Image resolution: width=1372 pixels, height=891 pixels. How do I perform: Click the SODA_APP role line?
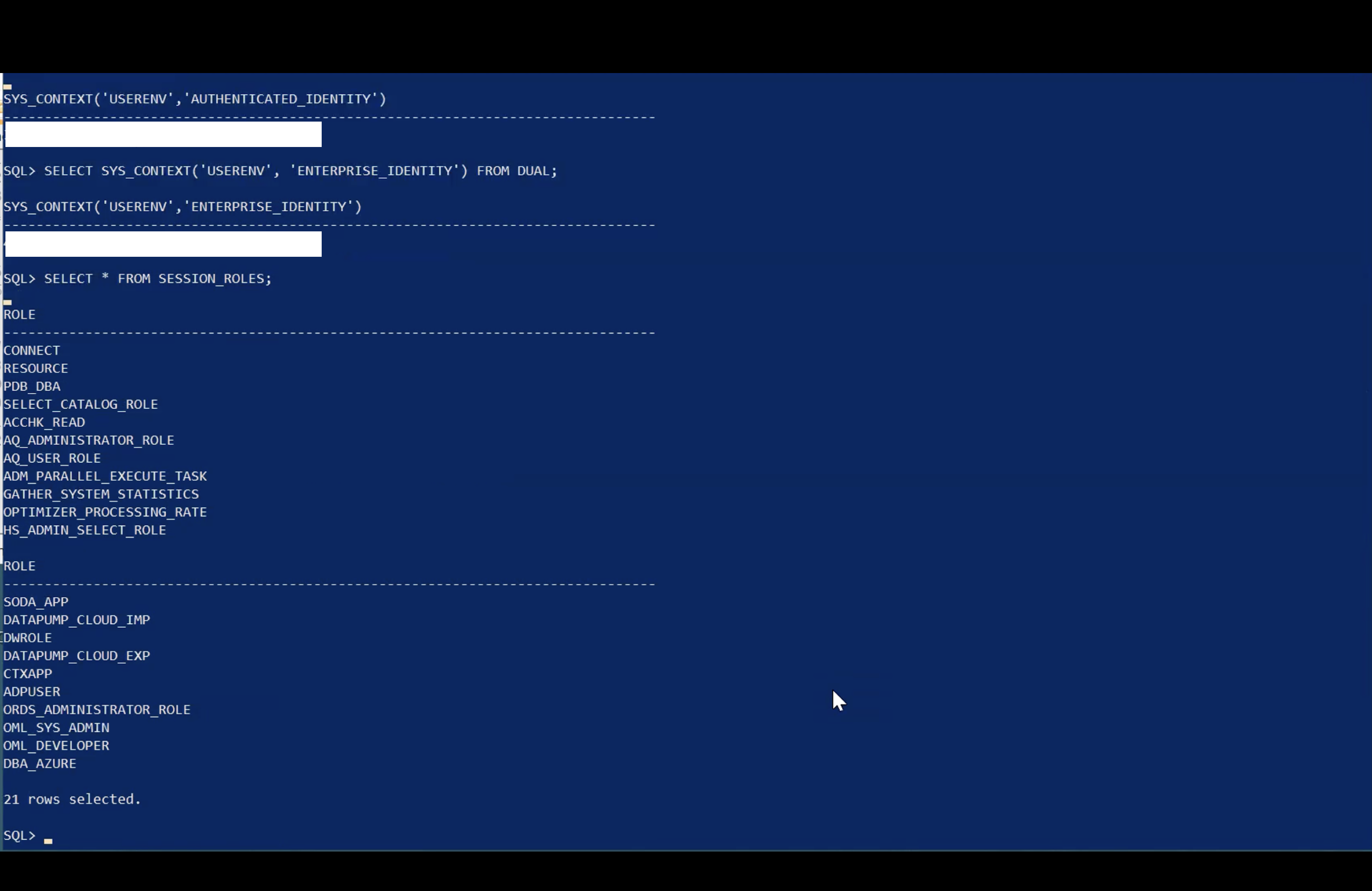click(36, 602)
